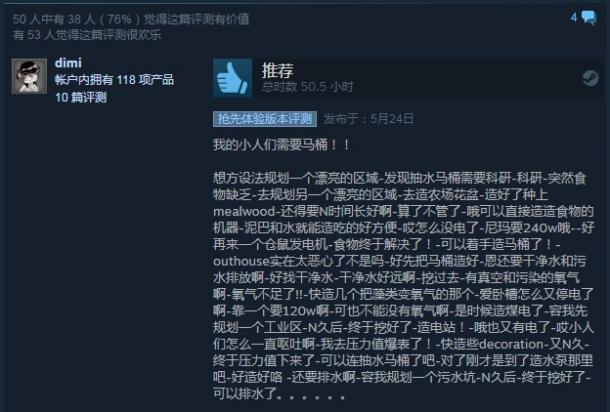610x412 pixels.
Task: Click the 抢先体验版本评测 badge
Action: (x=265, y=119)
